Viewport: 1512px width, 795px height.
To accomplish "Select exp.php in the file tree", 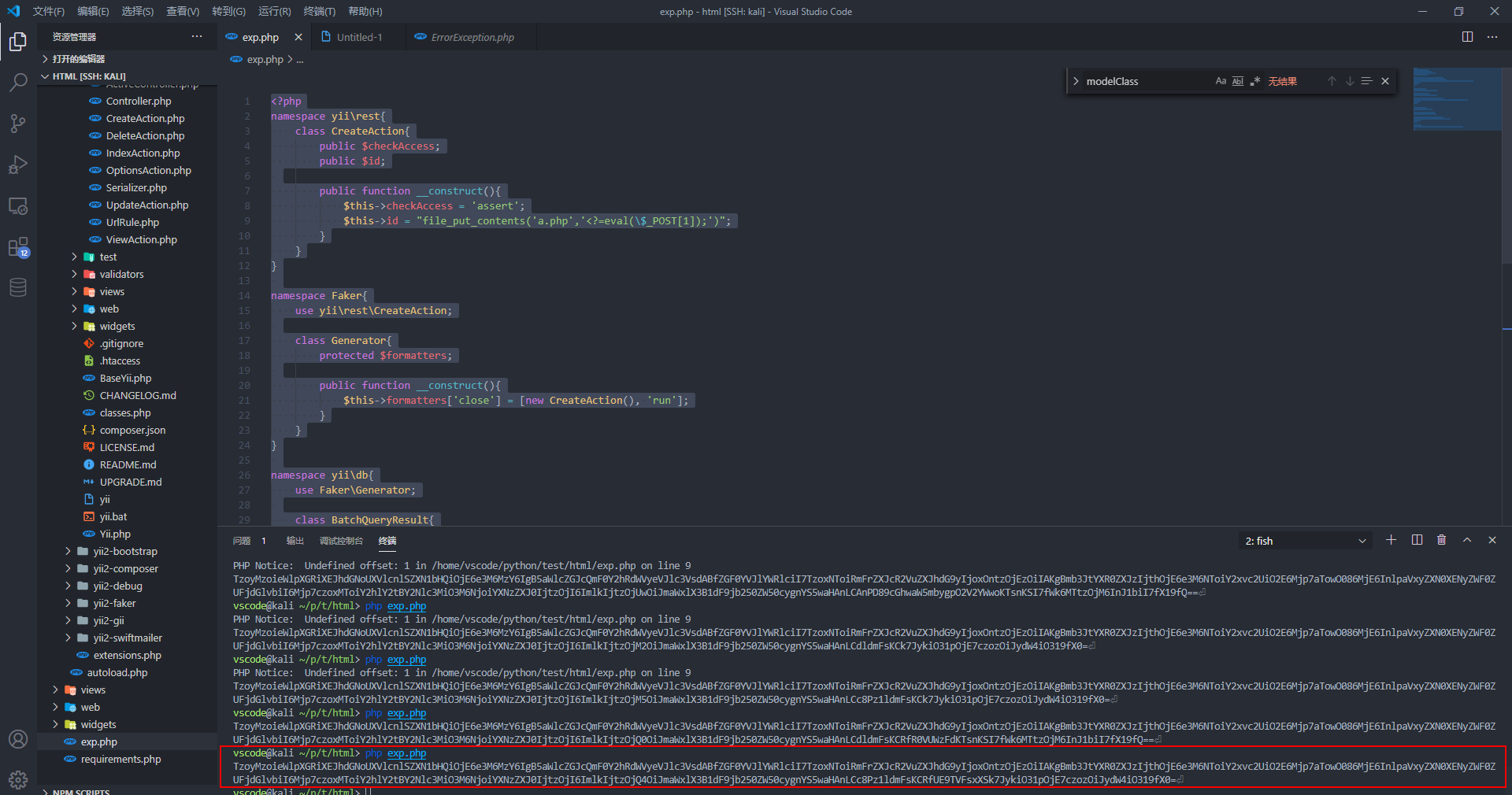I will (x=98, y=741).
